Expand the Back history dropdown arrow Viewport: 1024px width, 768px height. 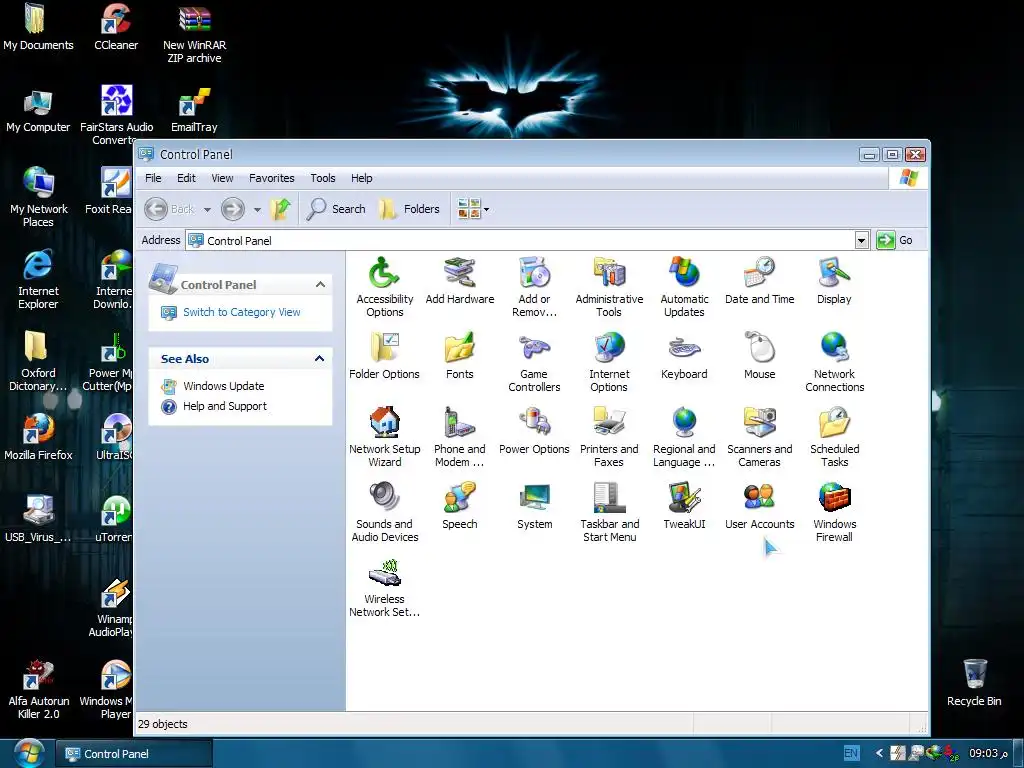click(207, 210)
